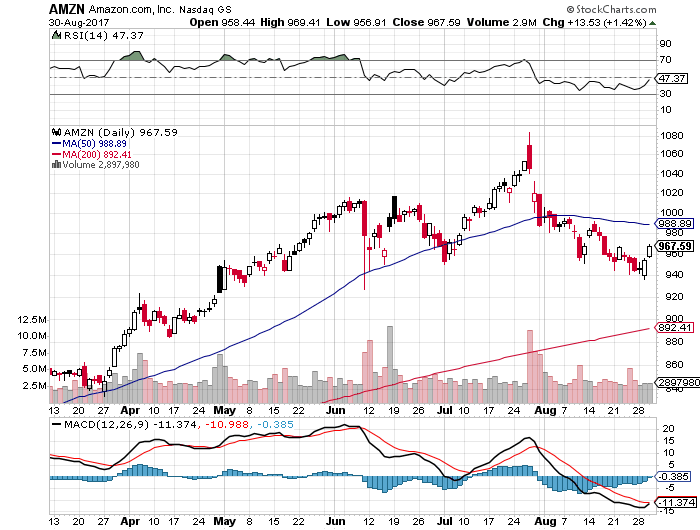This screenshot has height=530, width=700.
Task: Click the tall red candle peaking near 1080
Action: point(529,153)
